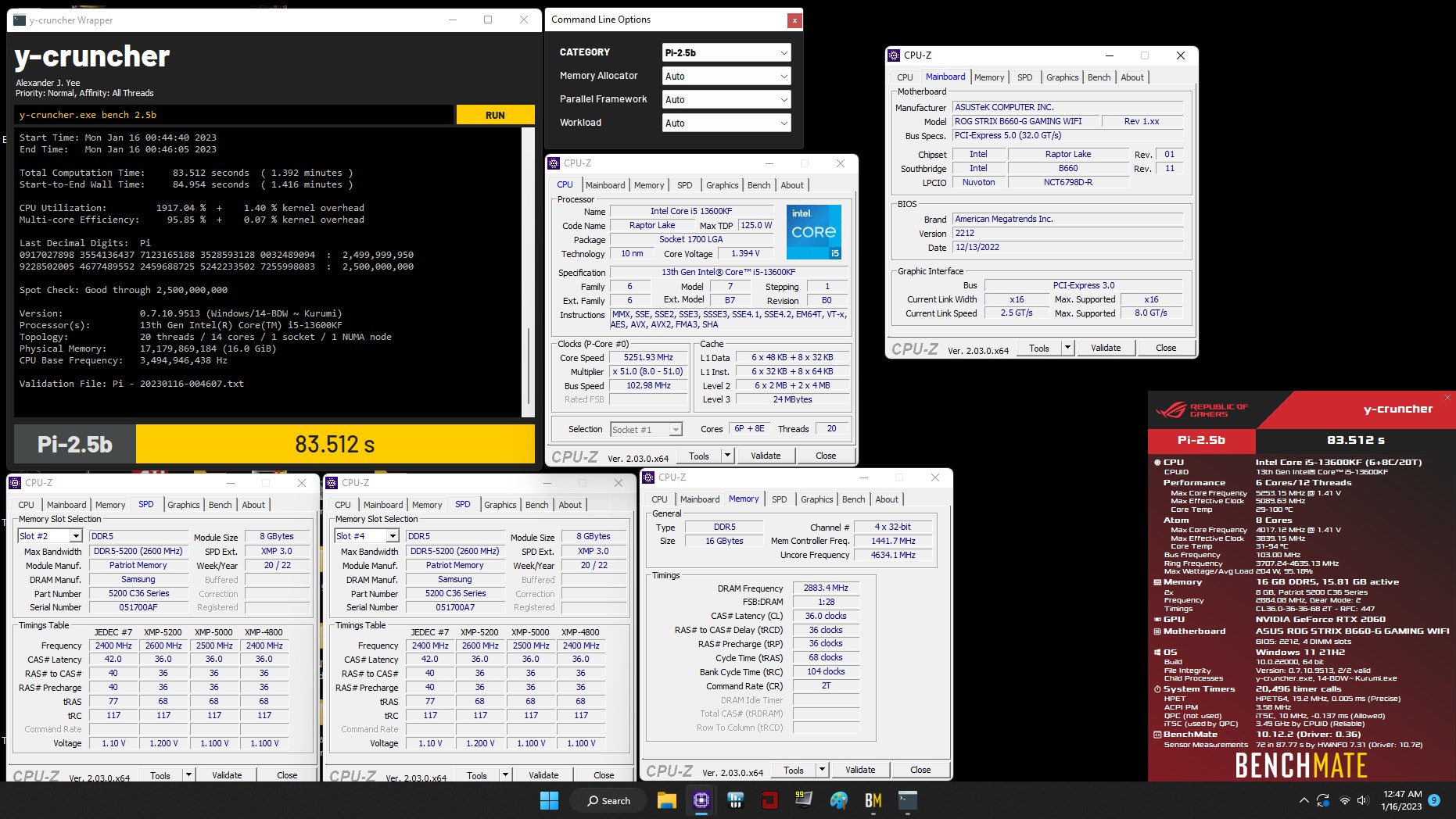Click title icon of CPU-Z Memory window
The width and height of the screenshot is (1456, 819).
click(x=648, y=477)
